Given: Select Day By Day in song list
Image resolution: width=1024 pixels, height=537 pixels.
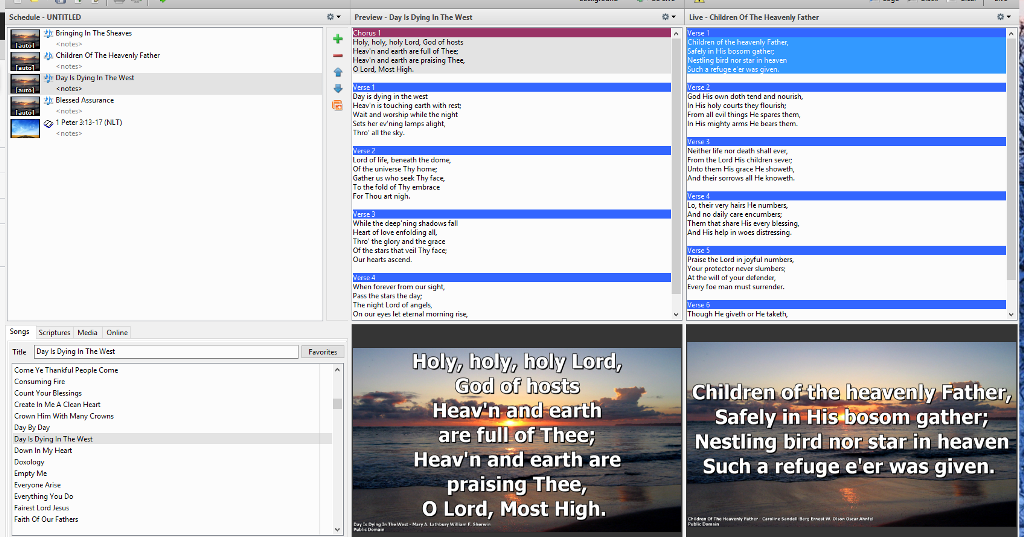Looking at the screenshot, I should click(32, 428).
